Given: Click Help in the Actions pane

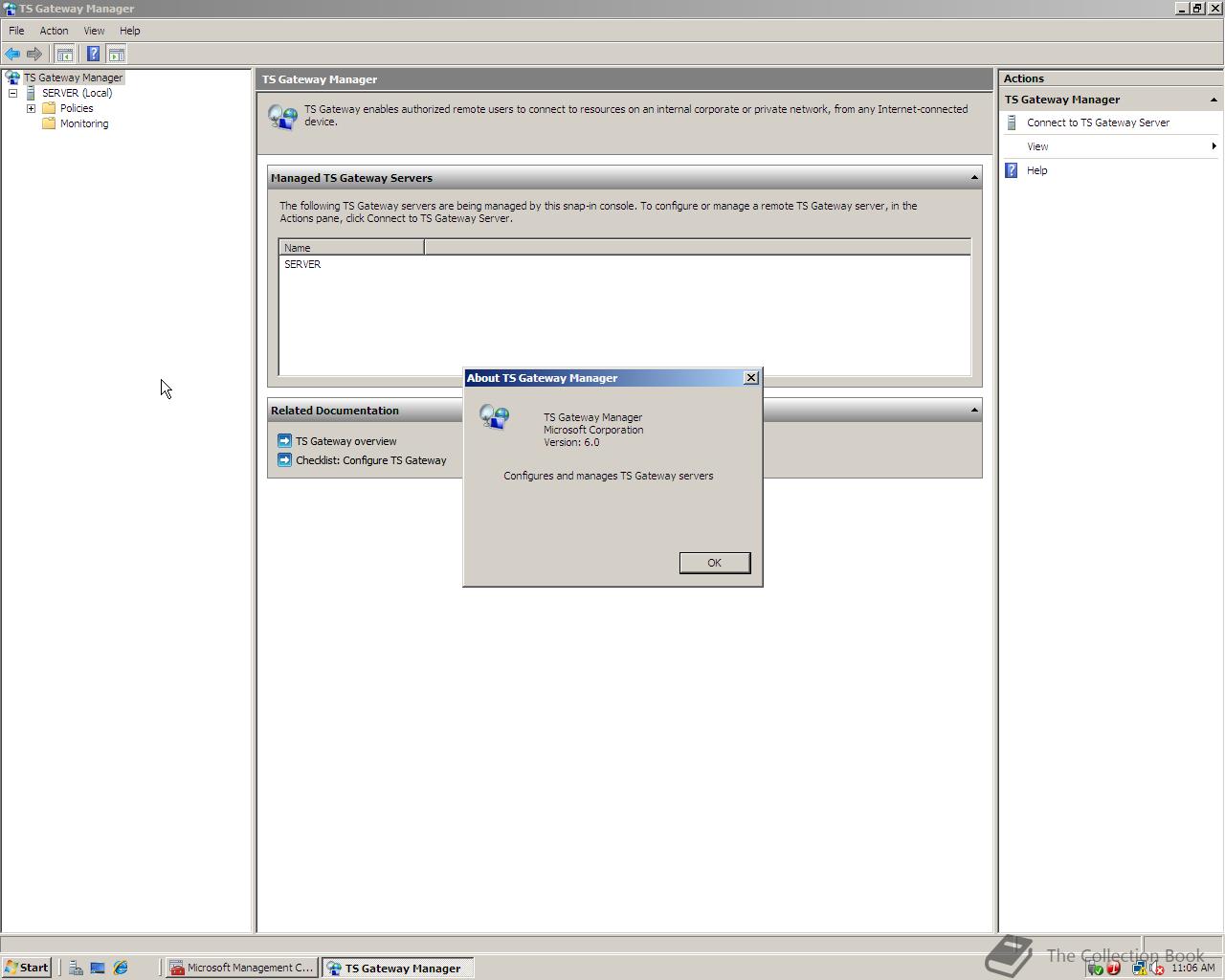Looking at the screenshot, I should (1036, 170).
